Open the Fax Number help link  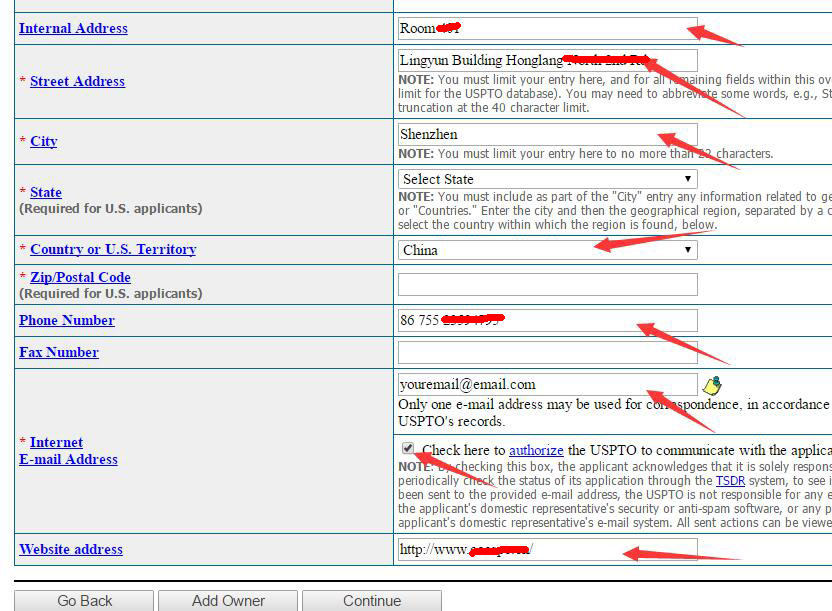pyautogui.click(x=59, y=352)
